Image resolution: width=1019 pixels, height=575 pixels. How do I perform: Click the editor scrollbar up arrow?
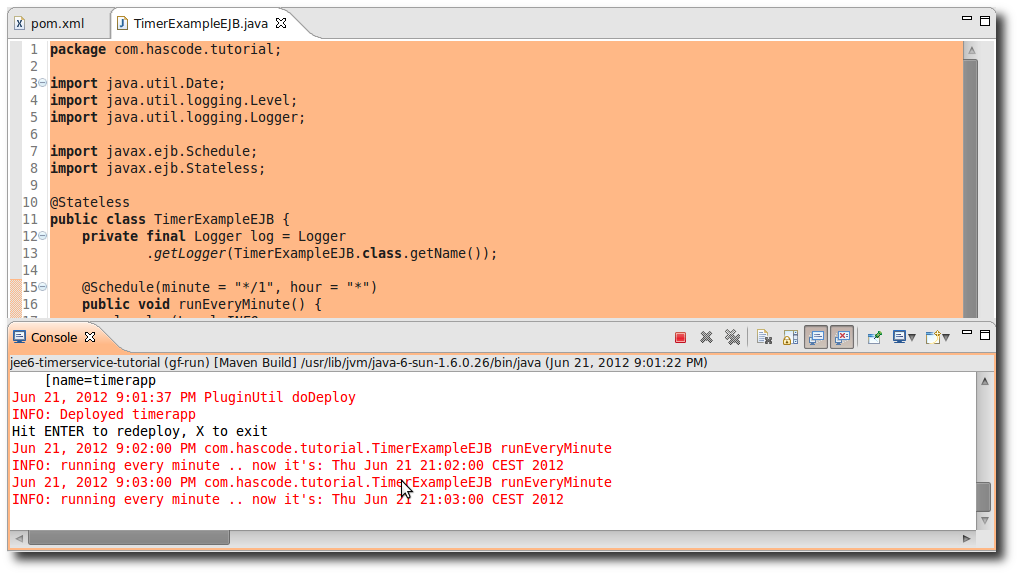click(x=972, y=50)
